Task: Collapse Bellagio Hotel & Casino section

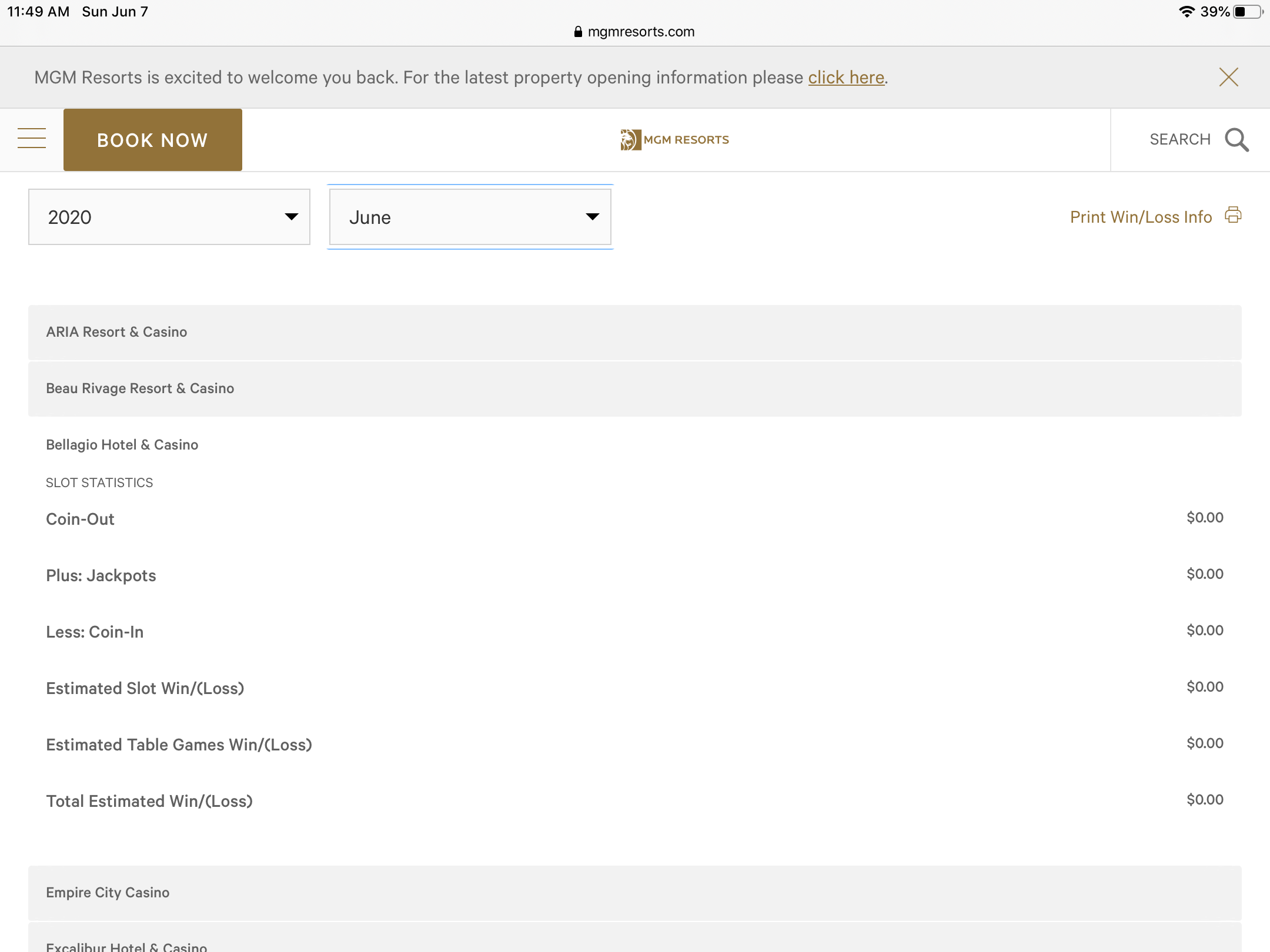Action: click(635, 445)
